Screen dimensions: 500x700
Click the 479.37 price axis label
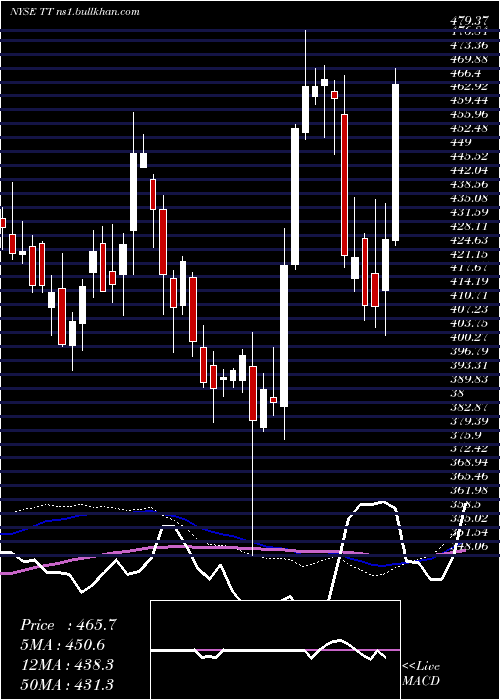[468, 22]
